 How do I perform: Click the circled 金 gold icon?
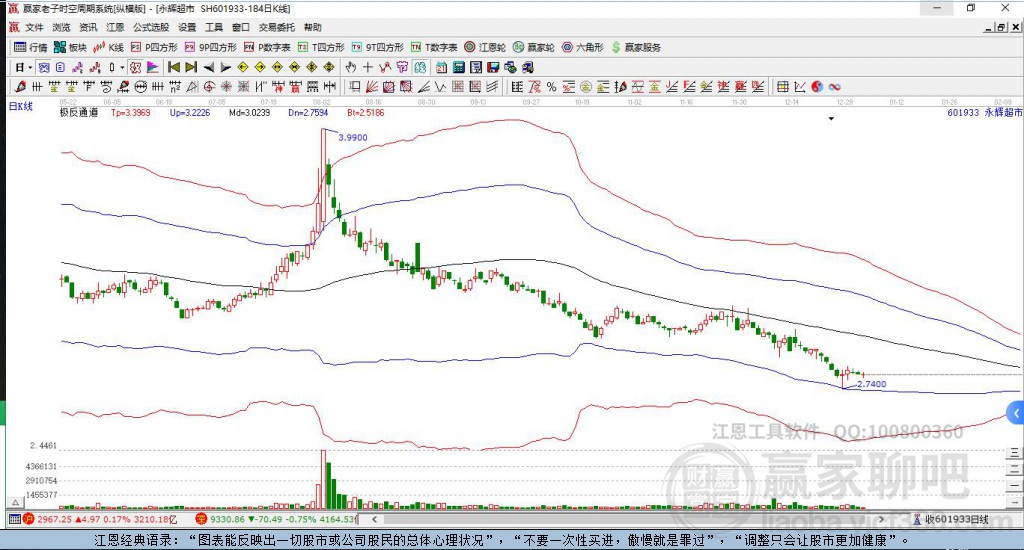point(586,86)
